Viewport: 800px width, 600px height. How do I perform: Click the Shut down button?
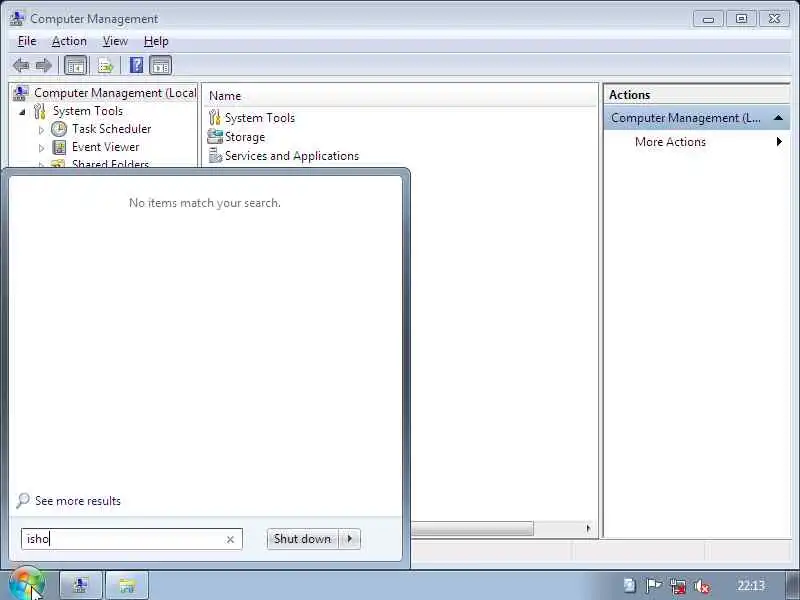[x=302, y=539]
